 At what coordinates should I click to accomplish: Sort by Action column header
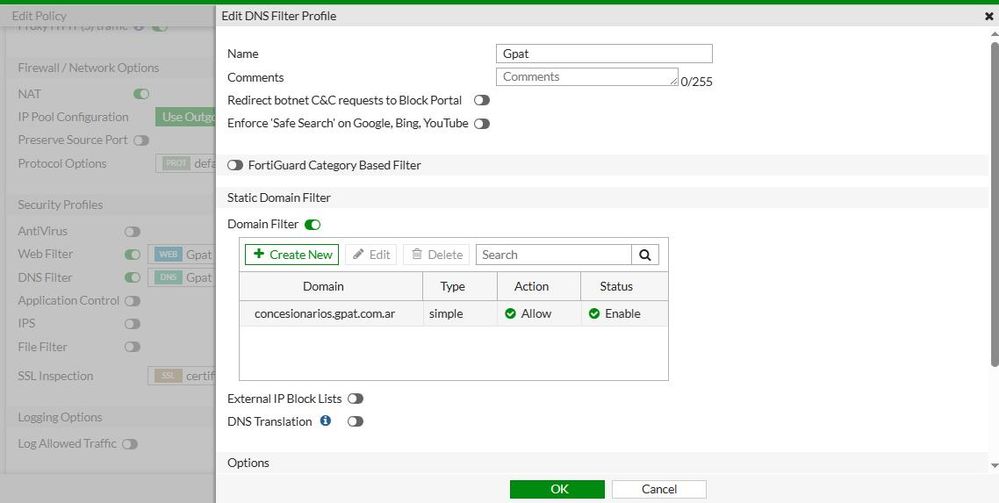(539, 286)
